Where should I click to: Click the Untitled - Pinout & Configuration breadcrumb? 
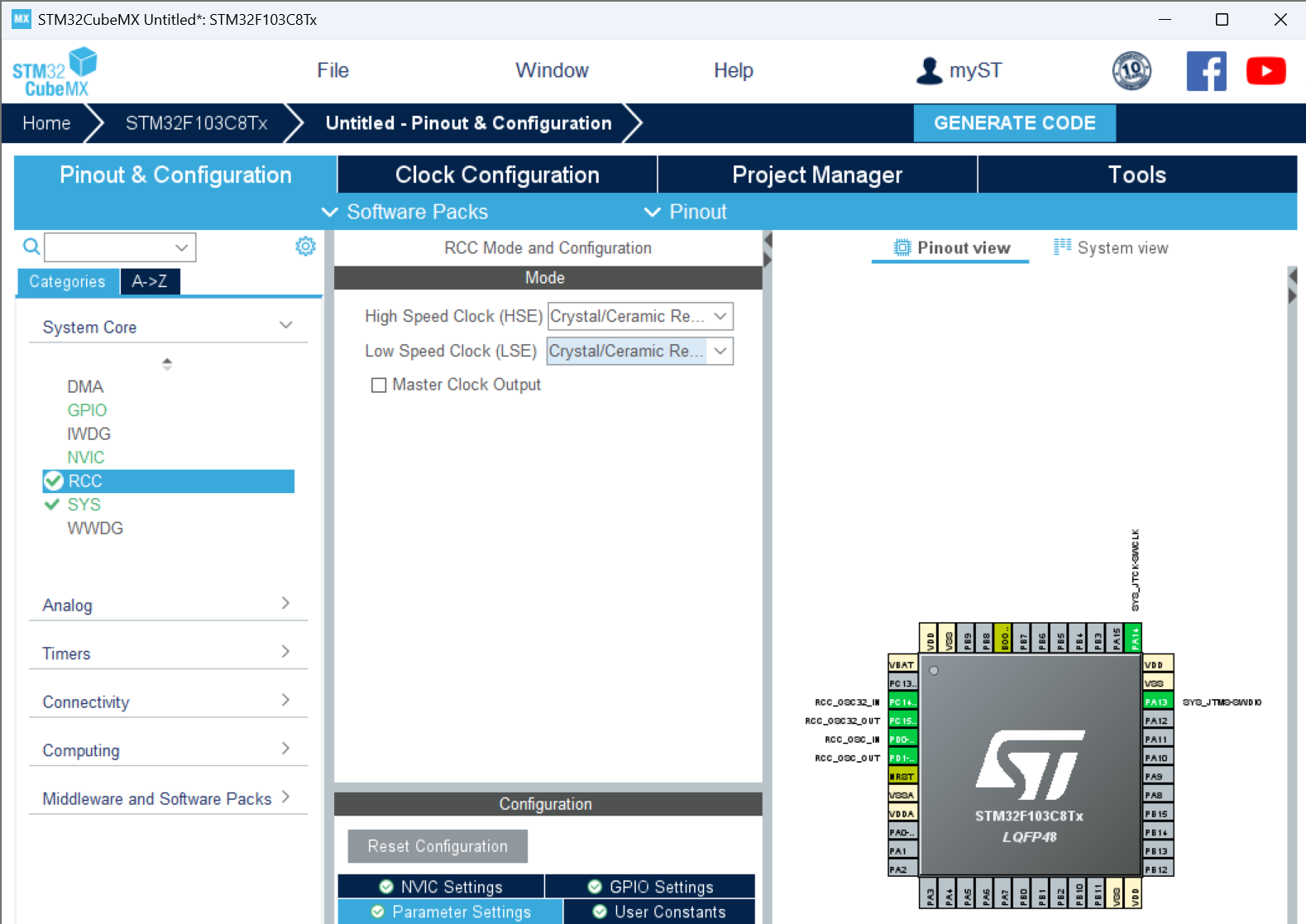pyautogui.click(x=469, y=123)
